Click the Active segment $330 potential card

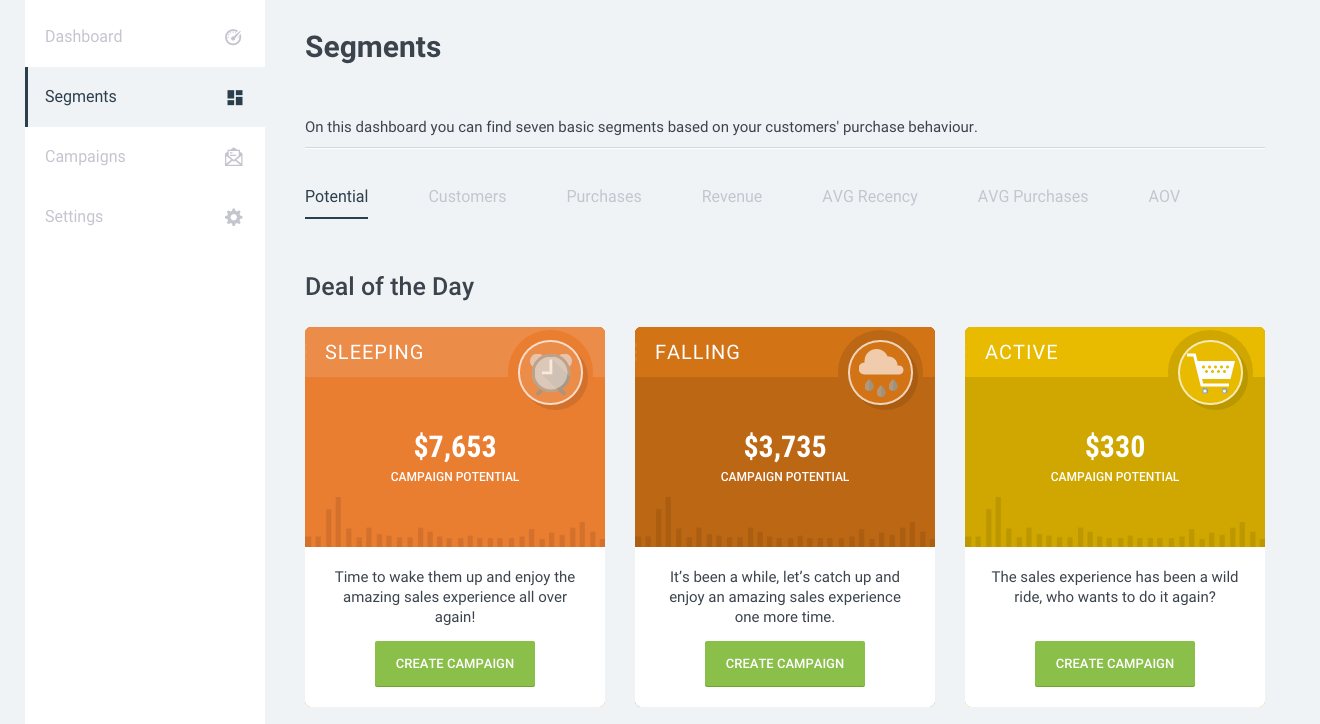click(x=1115, y=455)
